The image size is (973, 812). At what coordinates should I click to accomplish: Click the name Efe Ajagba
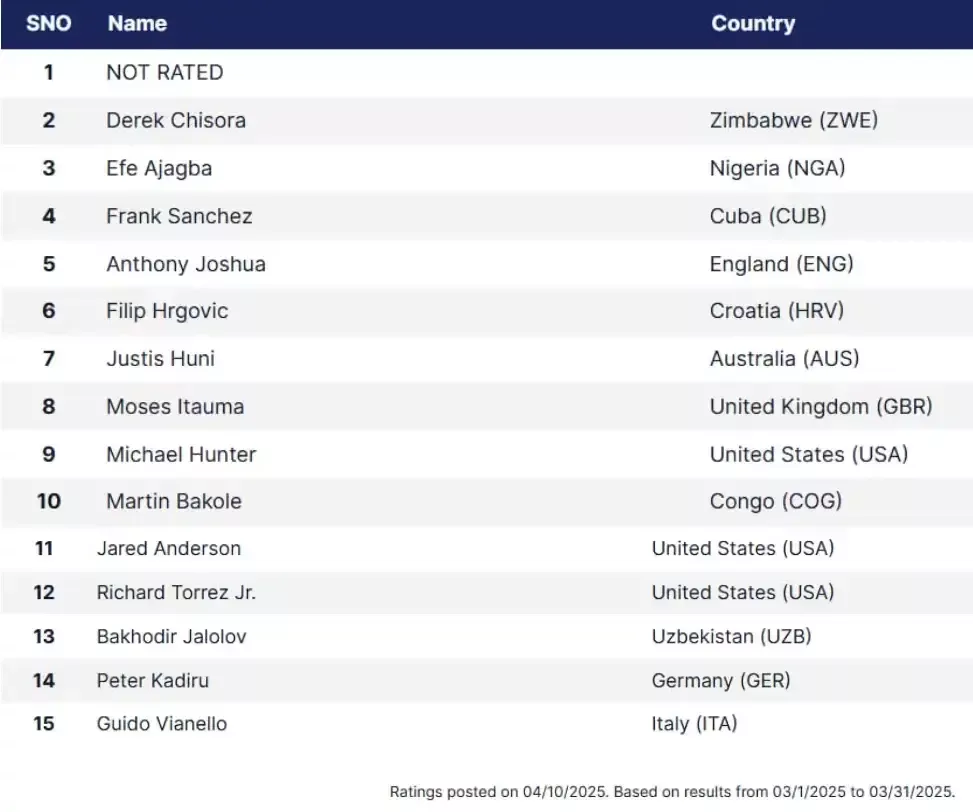click(159, 169)
